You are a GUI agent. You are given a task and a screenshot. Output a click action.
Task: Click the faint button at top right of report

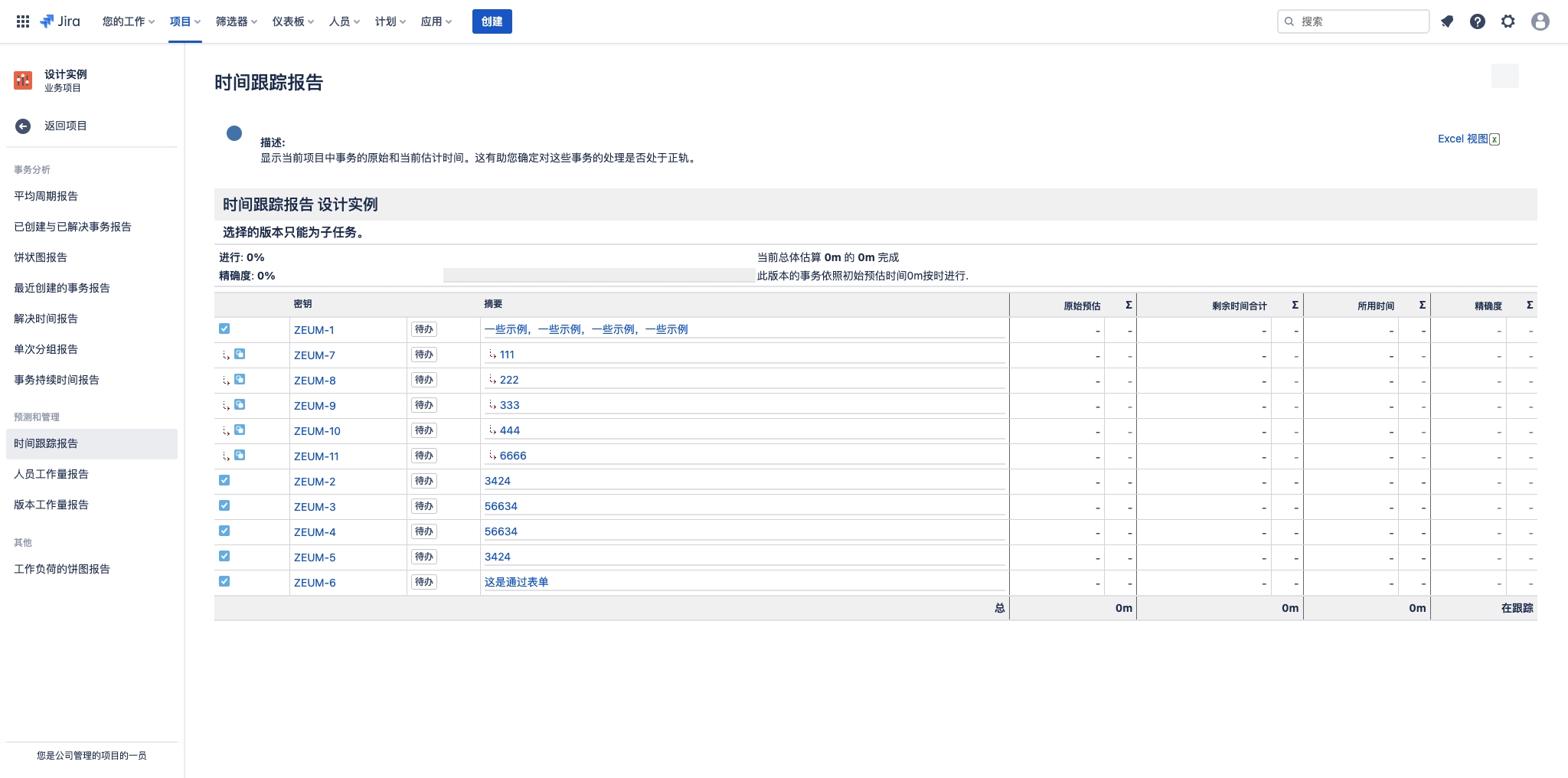pyautogui.click(x=1505, y=76)
